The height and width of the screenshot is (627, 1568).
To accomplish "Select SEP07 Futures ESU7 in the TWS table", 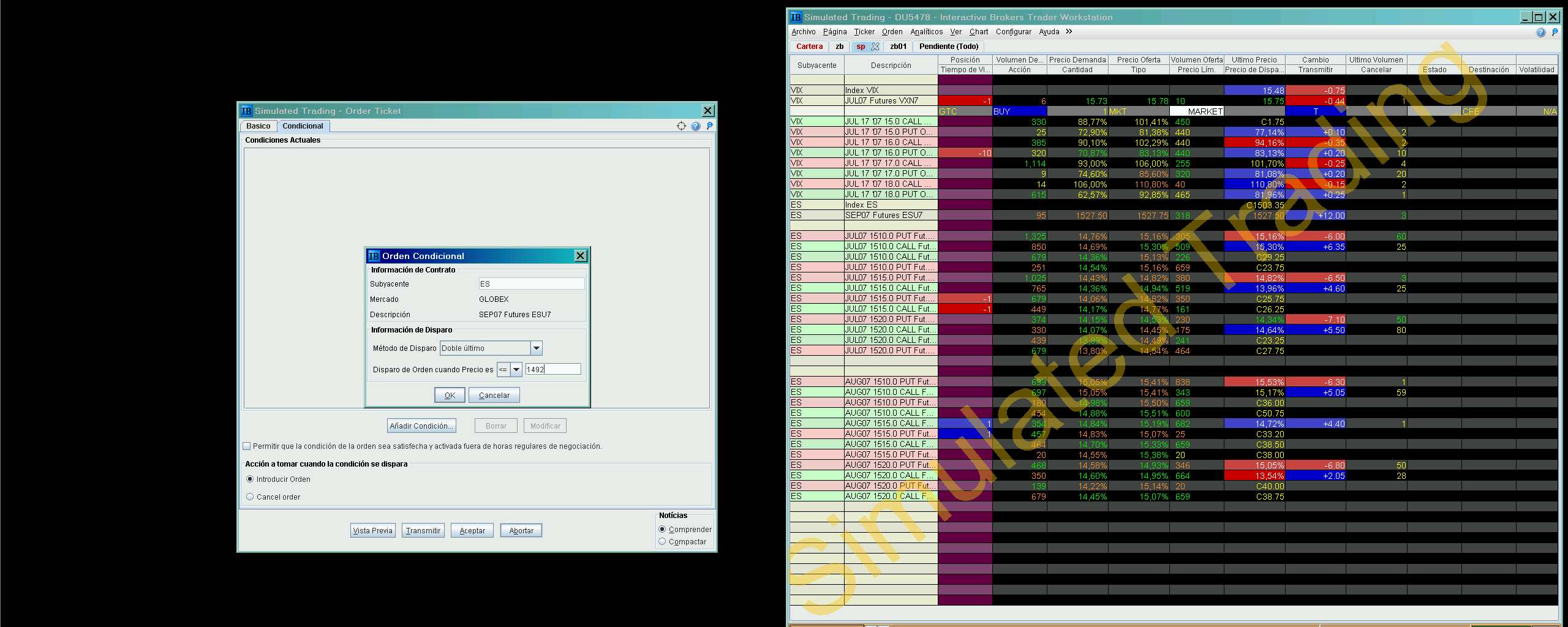I will click(891, 216).
